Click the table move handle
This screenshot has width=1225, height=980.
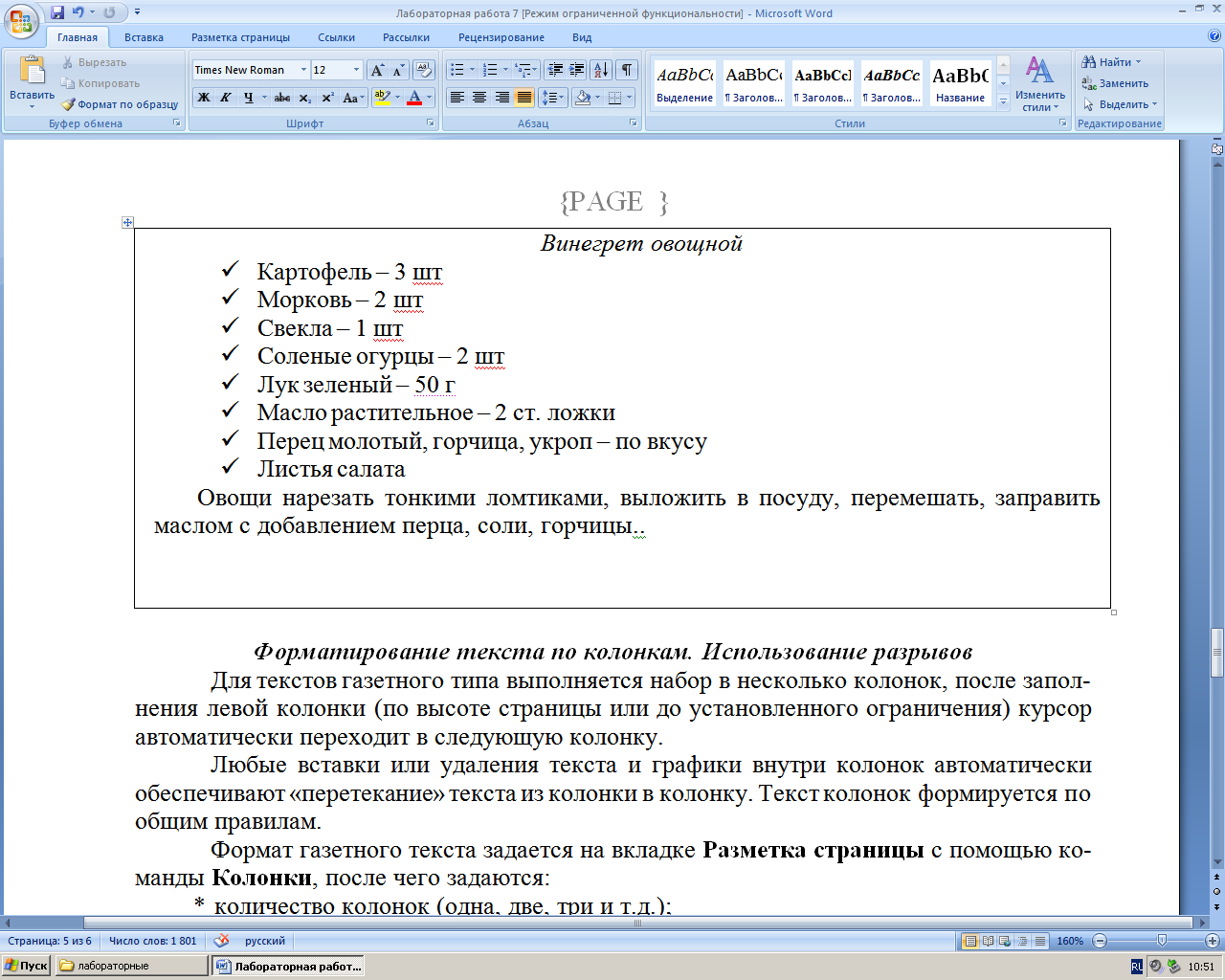pyautogui.click(x=127, y=222)
